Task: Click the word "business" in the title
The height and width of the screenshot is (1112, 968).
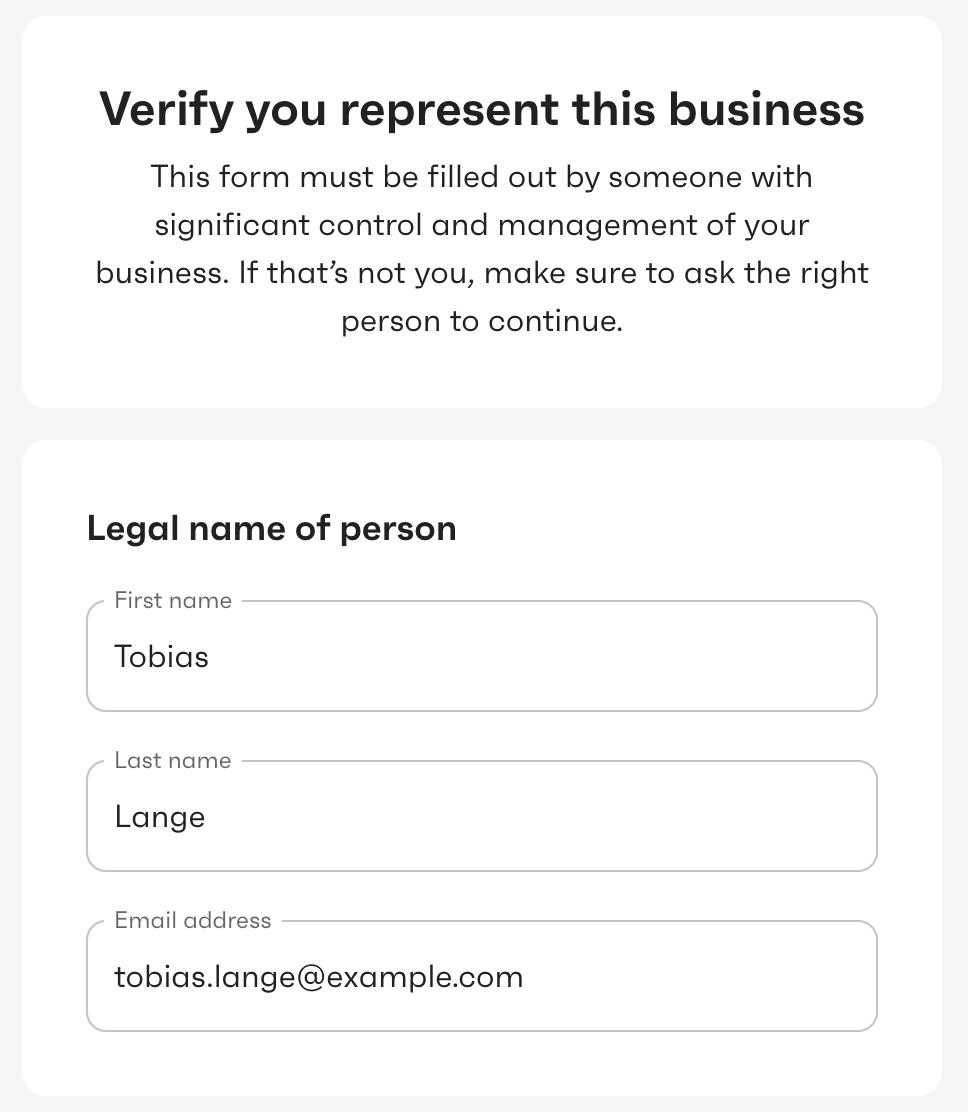Action: coord(767,110)
